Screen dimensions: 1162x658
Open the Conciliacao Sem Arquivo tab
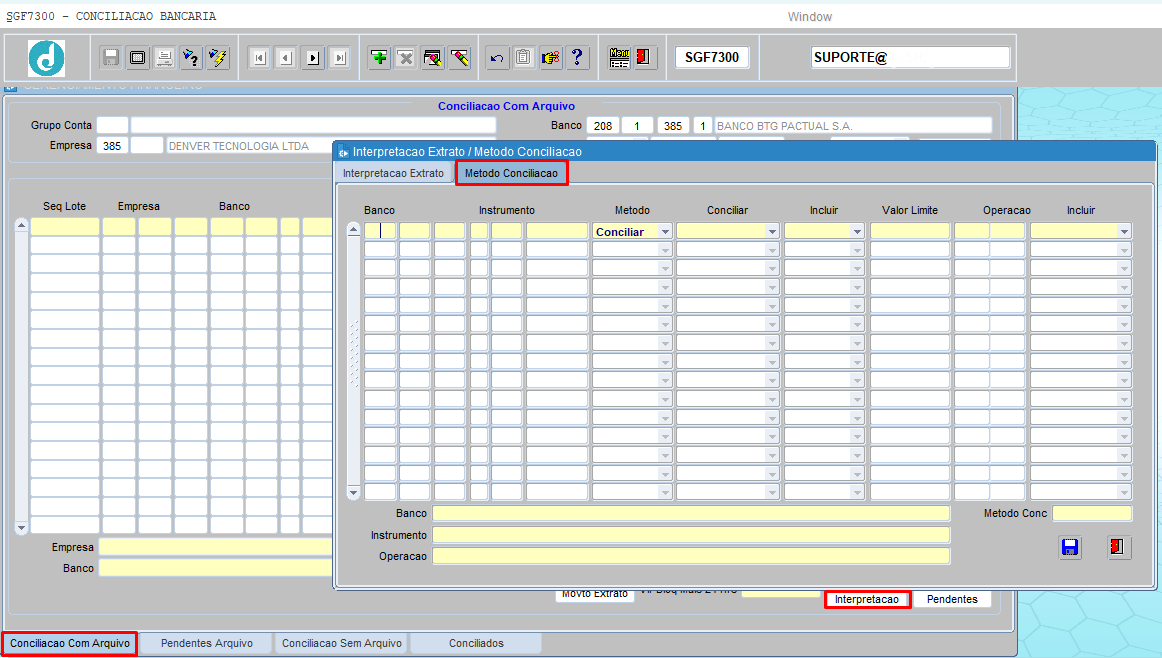pyautogui.click(x=342, y=643)
